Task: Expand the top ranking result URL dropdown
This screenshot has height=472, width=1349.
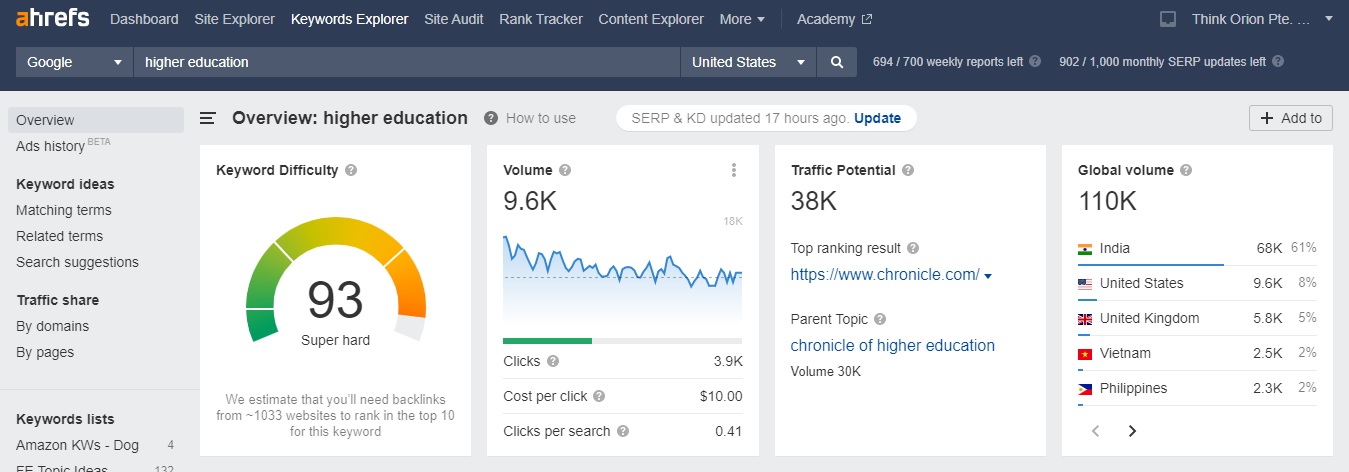Action: point(988,276)
